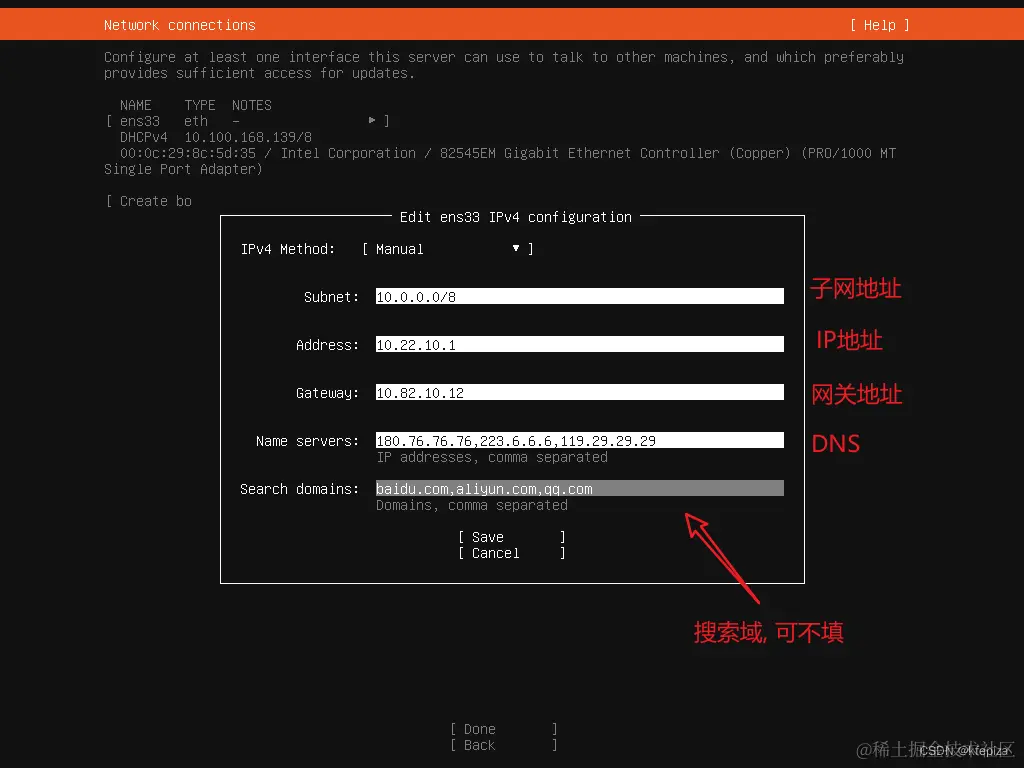Image resolution: width=1024 pixels, height=768 pixels.
Task: Click the Name servers label
Action: 308,441
